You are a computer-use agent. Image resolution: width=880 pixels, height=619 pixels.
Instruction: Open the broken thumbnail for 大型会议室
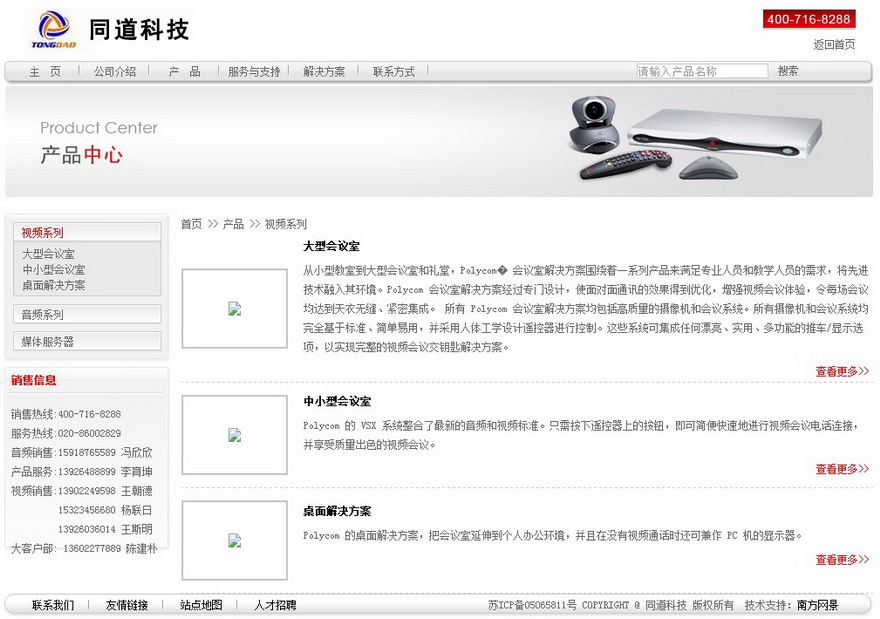(x=235, y=309)
